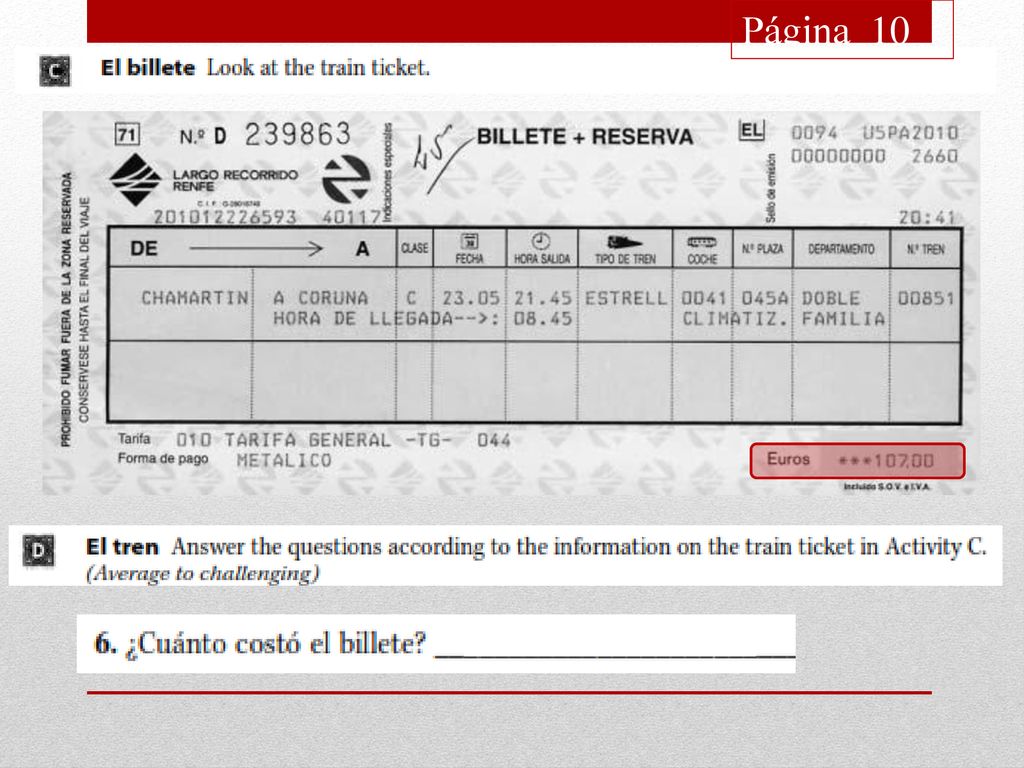Image resolution: width=1024 pixels, height=768 pixels.
Task: Click '0094 USPA2010' code
Action: point(874,133)
